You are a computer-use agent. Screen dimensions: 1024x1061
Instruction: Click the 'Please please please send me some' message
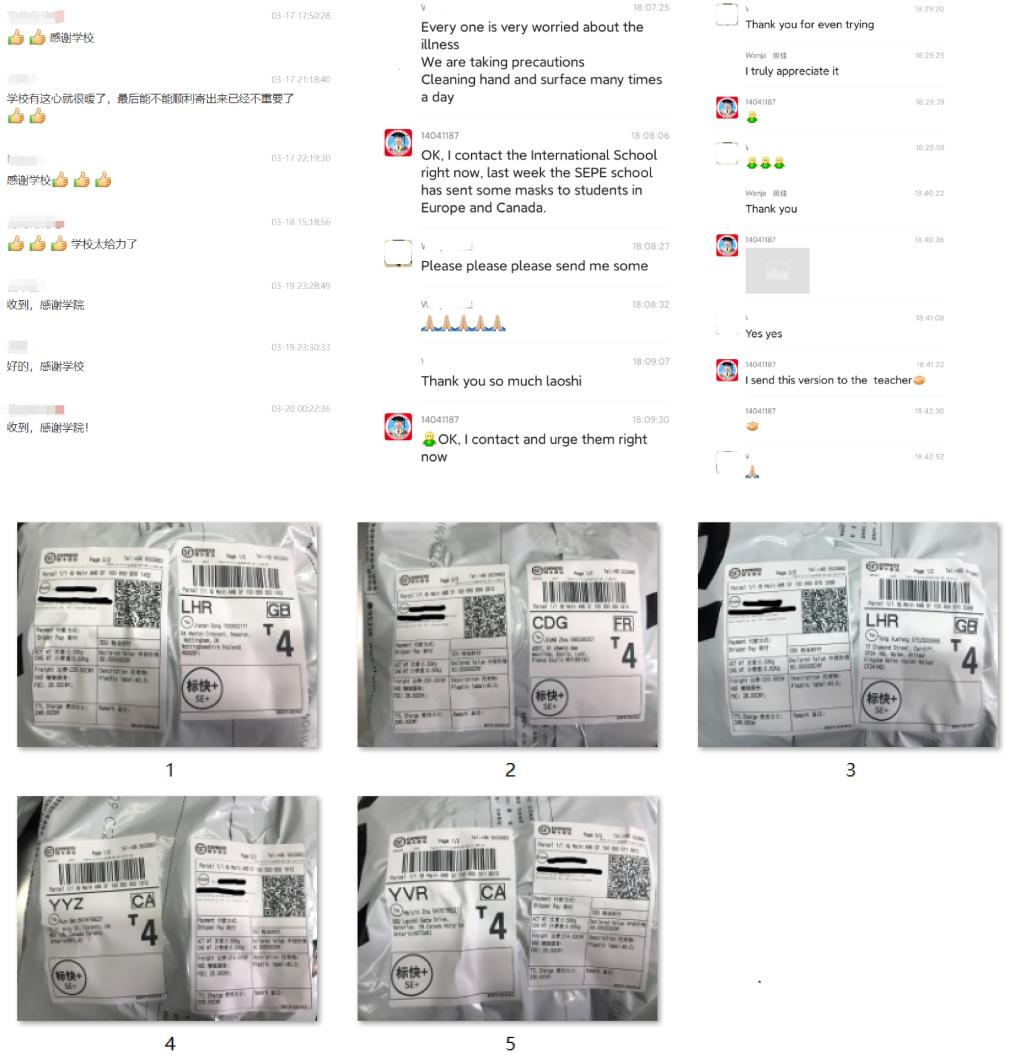point(535,266)
